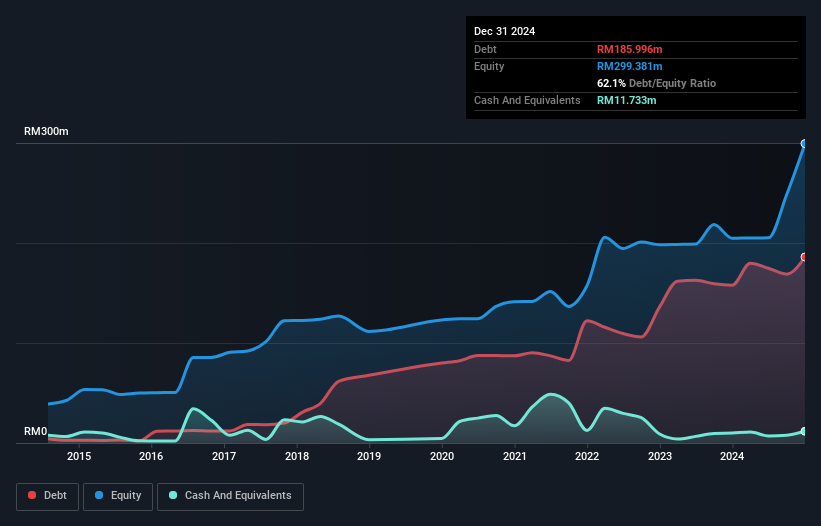Click the RM0 y-axis label
The height and width of the screenshot is (526, 821).
tap(36, 431)
